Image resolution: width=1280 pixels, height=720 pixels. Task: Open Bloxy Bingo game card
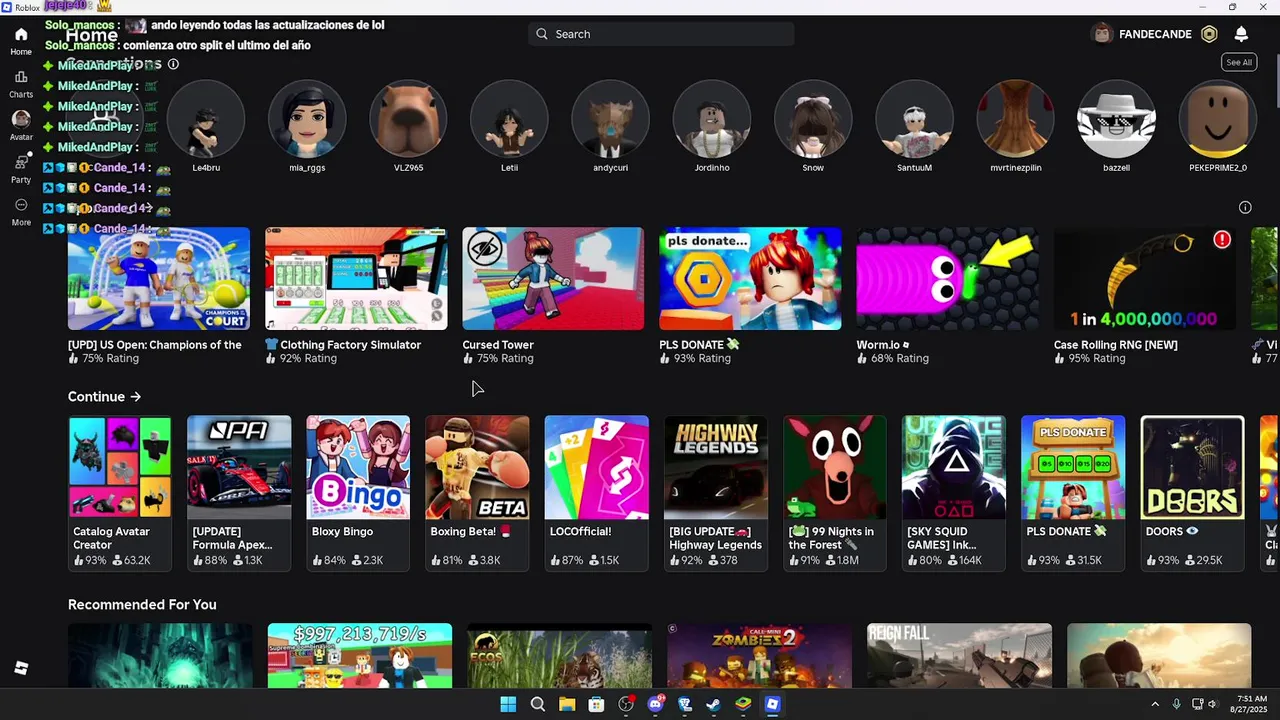coord(358,493)
